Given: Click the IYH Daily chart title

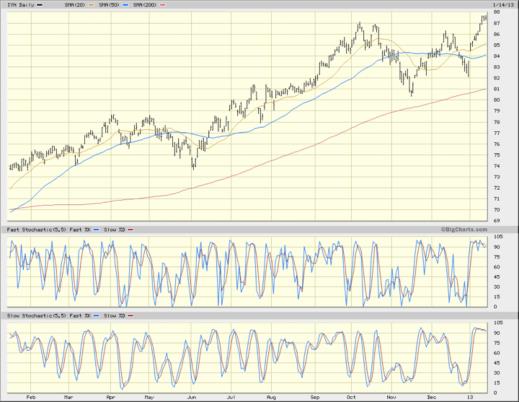Looking at the screenshot, I should click(x=21, y=5).
